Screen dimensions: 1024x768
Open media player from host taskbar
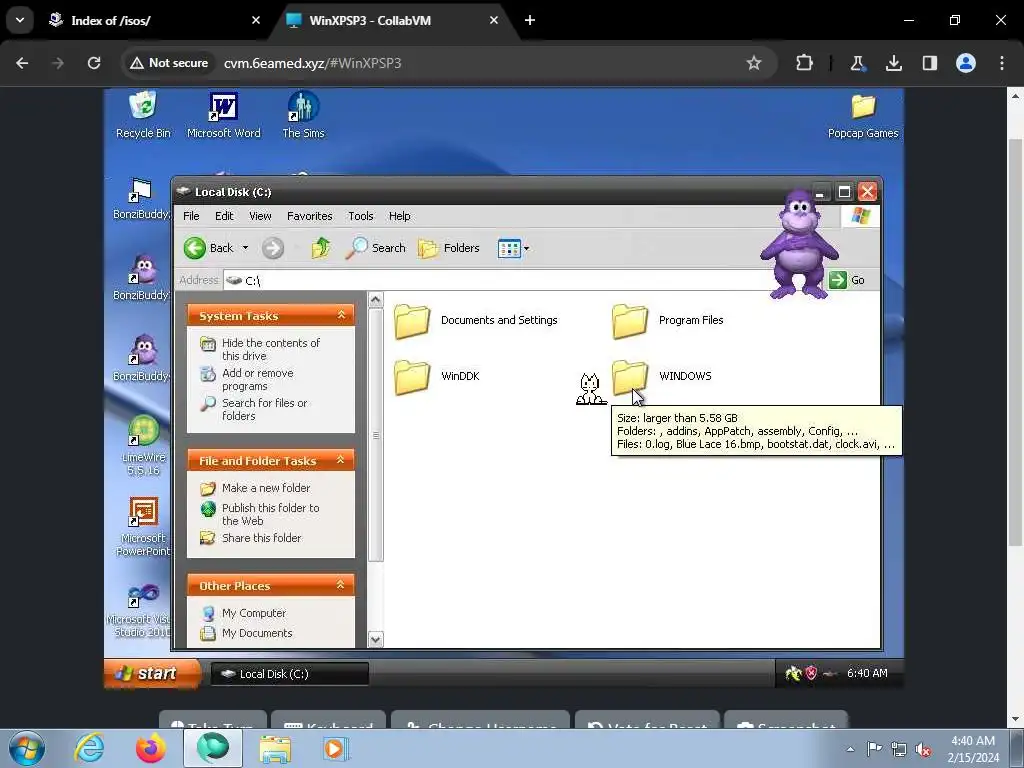336,748
